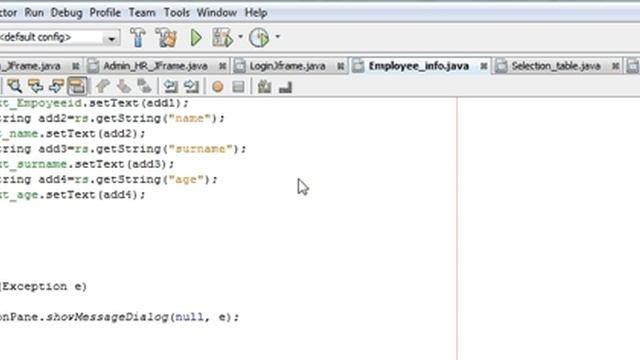640x360 pixels.
Task: Click the Stop Macro Recording square icon
Action: click(x=238, y=87)
